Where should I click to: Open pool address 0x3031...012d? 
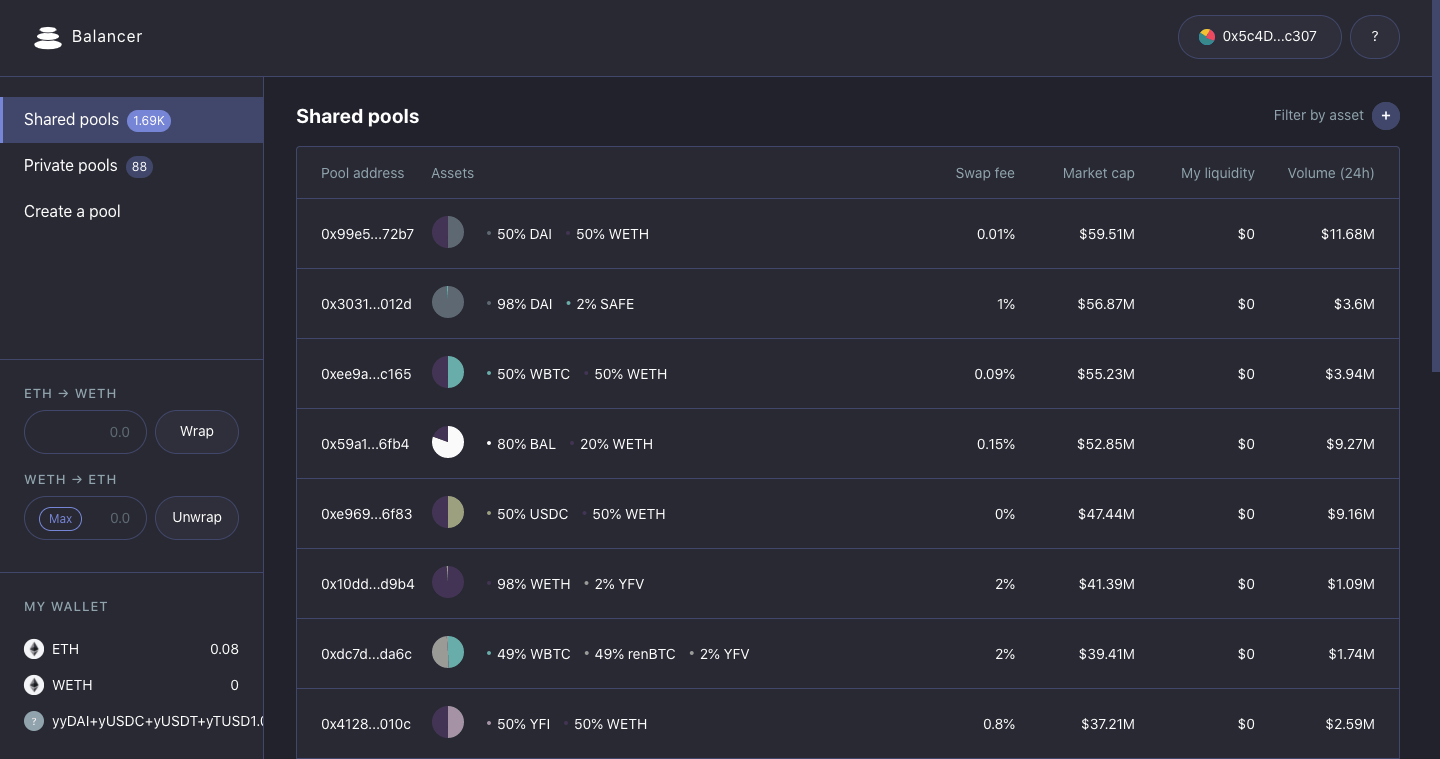click(x=366, y=304)
